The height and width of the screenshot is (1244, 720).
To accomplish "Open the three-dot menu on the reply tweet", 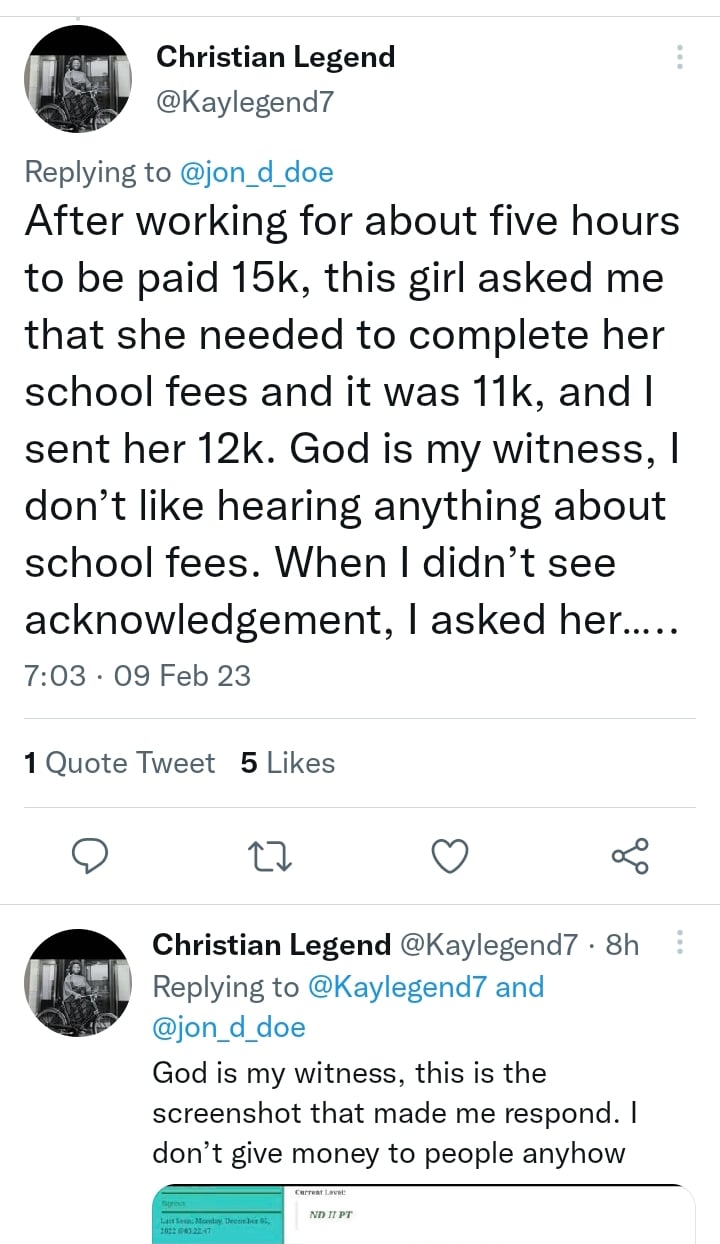I will 680,942.
